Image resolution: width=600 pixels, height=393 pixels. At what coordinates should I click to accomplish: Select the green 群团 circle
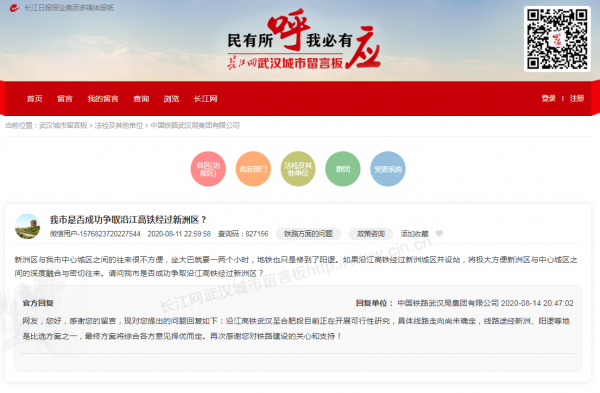[x=343, y=169]
